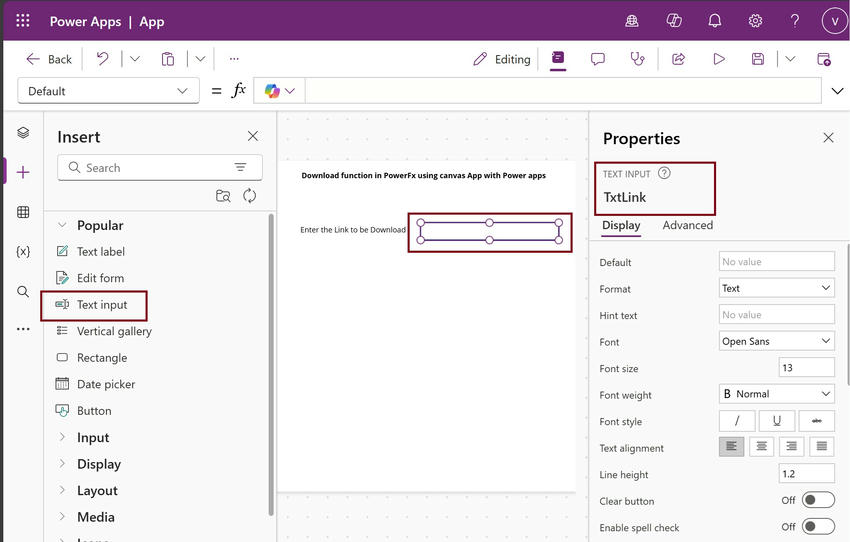Open the App checker stethoscope icon

pyautogui.click(x=638, y=59)
